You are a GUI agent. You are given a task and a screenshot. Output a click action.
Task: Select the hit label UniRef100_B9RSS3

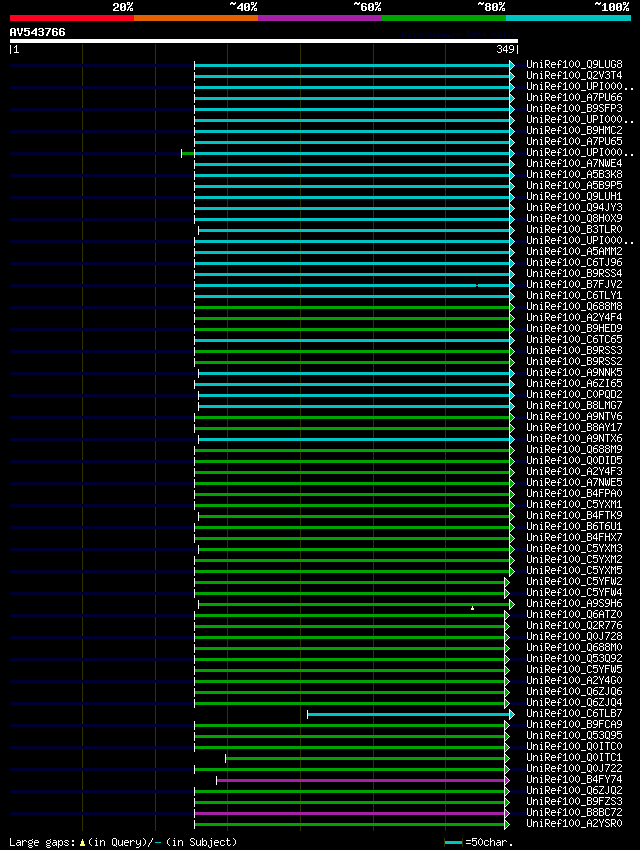574,350
